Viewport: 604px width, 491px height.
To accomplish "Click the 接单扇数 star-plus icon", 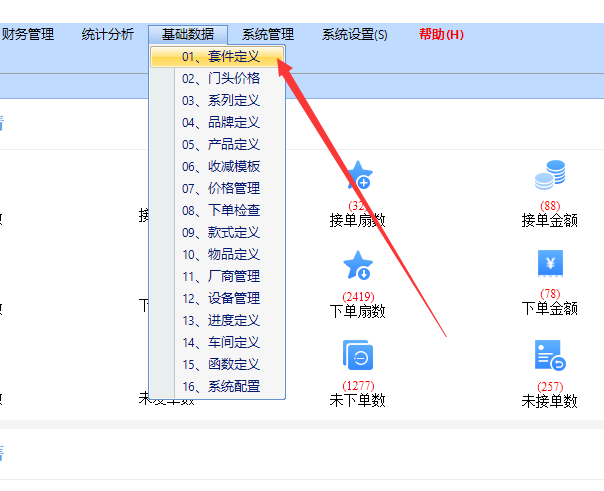I will tap(358, 177).
